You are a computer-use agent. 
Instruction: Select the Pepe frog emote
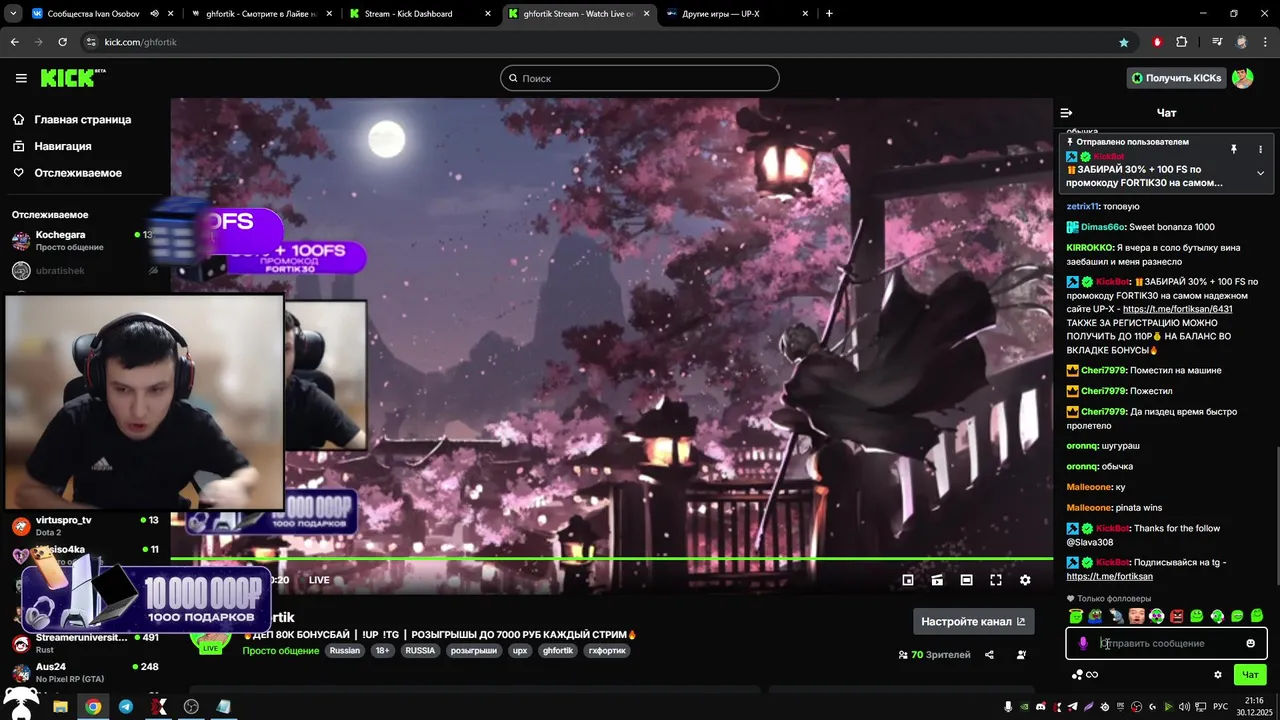tap(1096, 616)
